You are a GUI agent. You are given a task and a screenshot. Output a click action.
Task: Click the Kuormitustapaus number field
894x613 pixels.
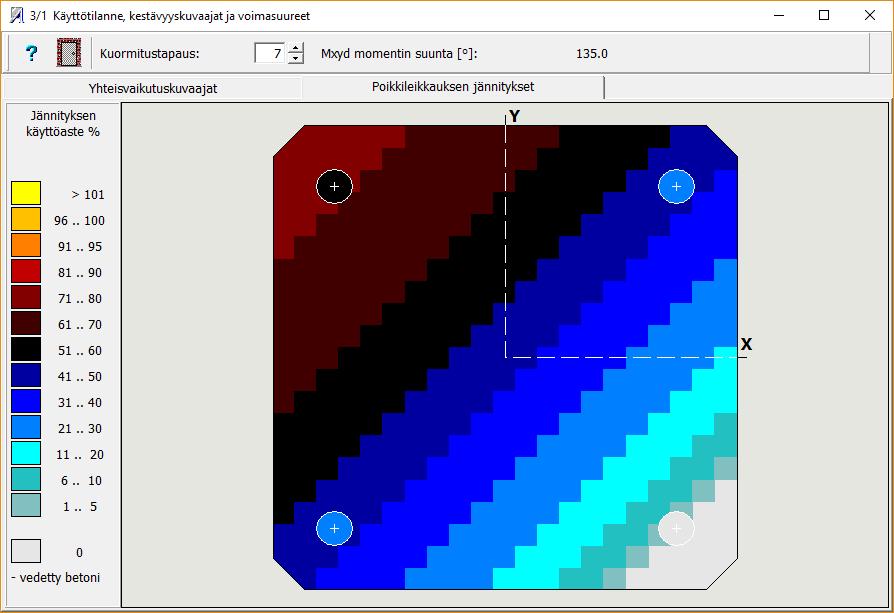point(270,53)
